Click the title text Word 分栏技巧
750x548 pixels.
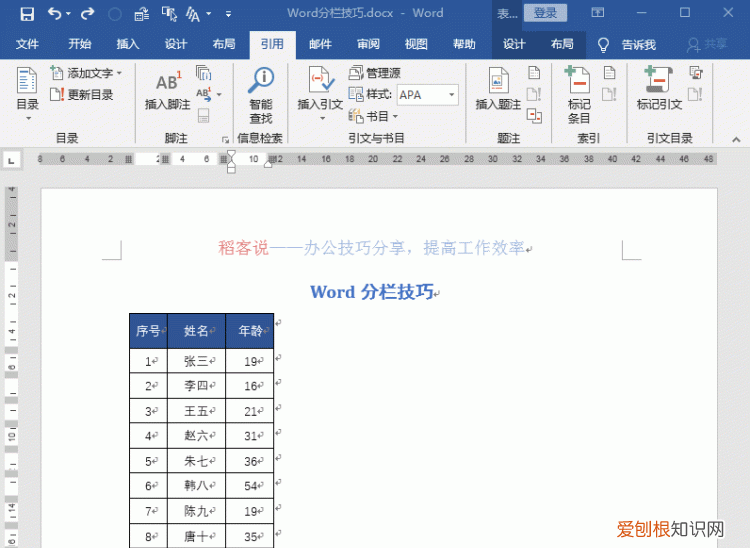372,292
